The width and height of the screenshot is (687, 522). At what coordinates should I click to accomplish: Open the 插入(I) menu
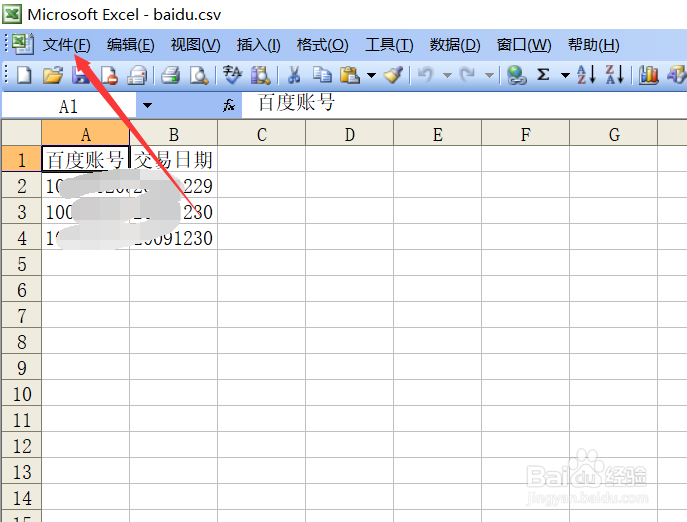tap(259, 45)
